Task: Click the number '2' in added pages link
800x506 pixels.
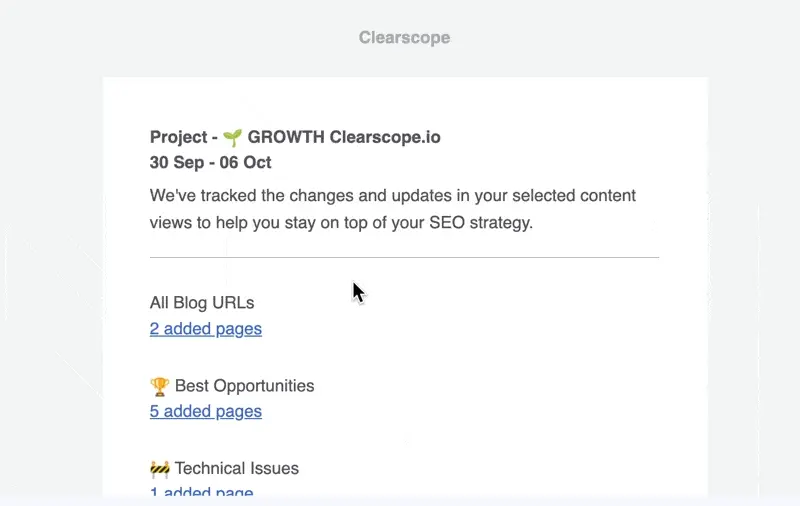Action: click(154, 329)
